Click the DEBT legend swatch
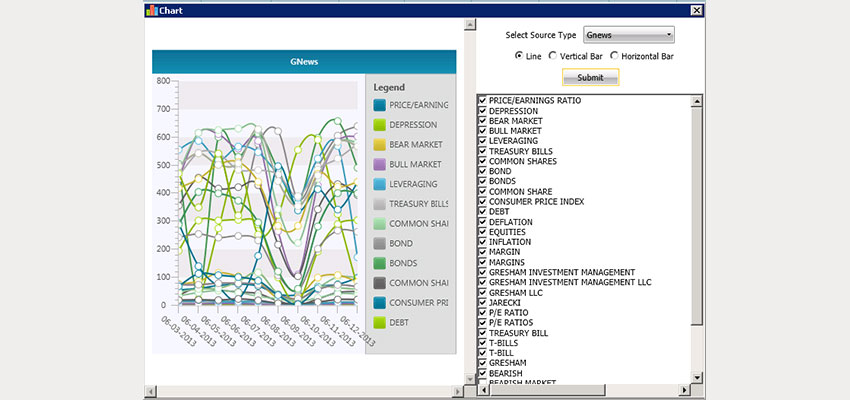The image size is (850, 400). coord(379,322)
